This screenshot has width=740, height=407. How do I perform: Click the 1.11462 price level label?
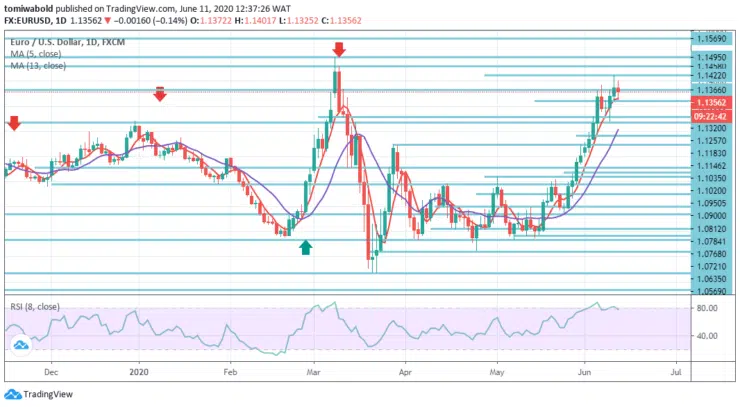tap(711, 166)
